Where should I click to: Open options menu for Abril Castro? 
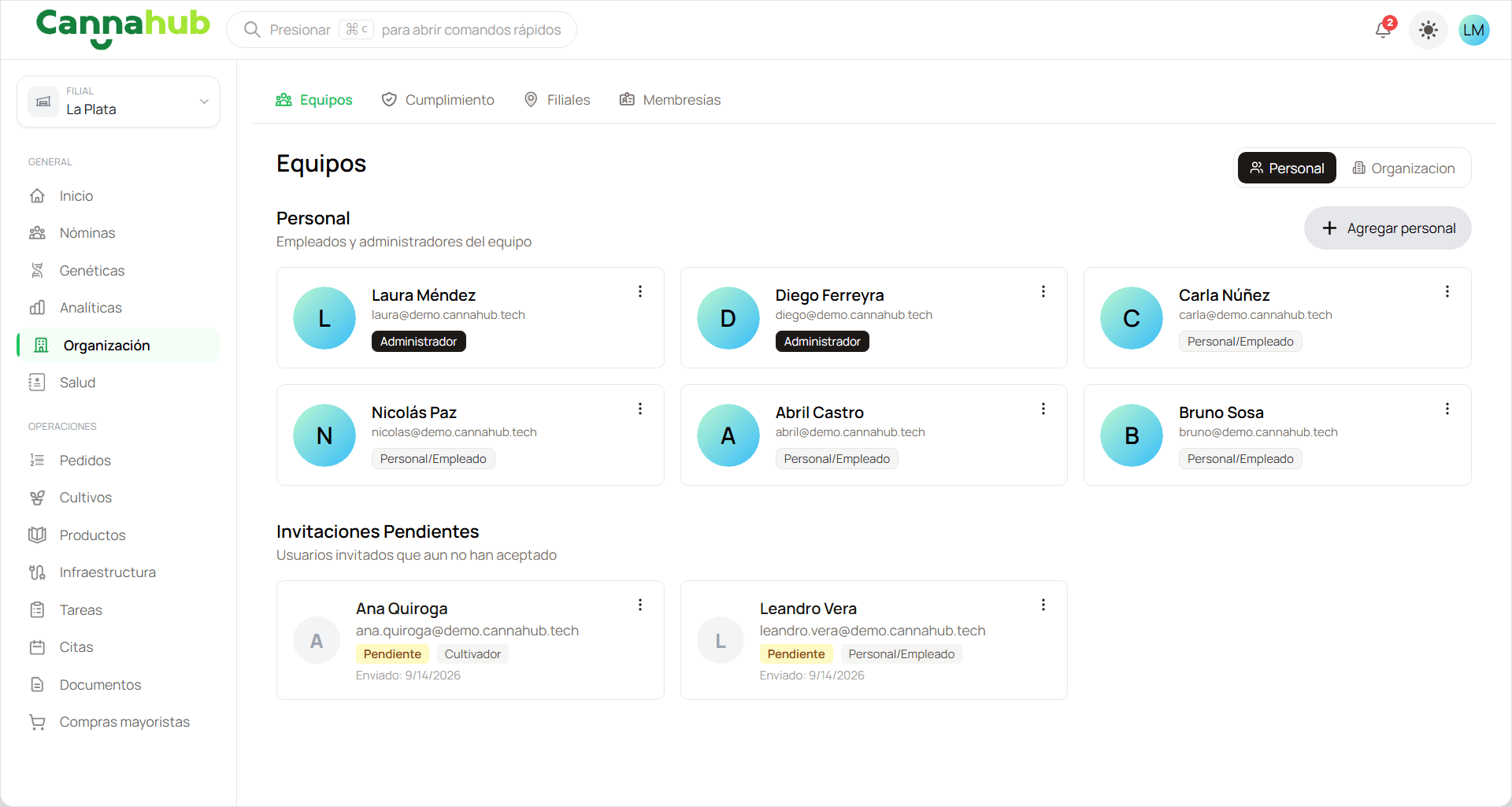click(1043, 409)
